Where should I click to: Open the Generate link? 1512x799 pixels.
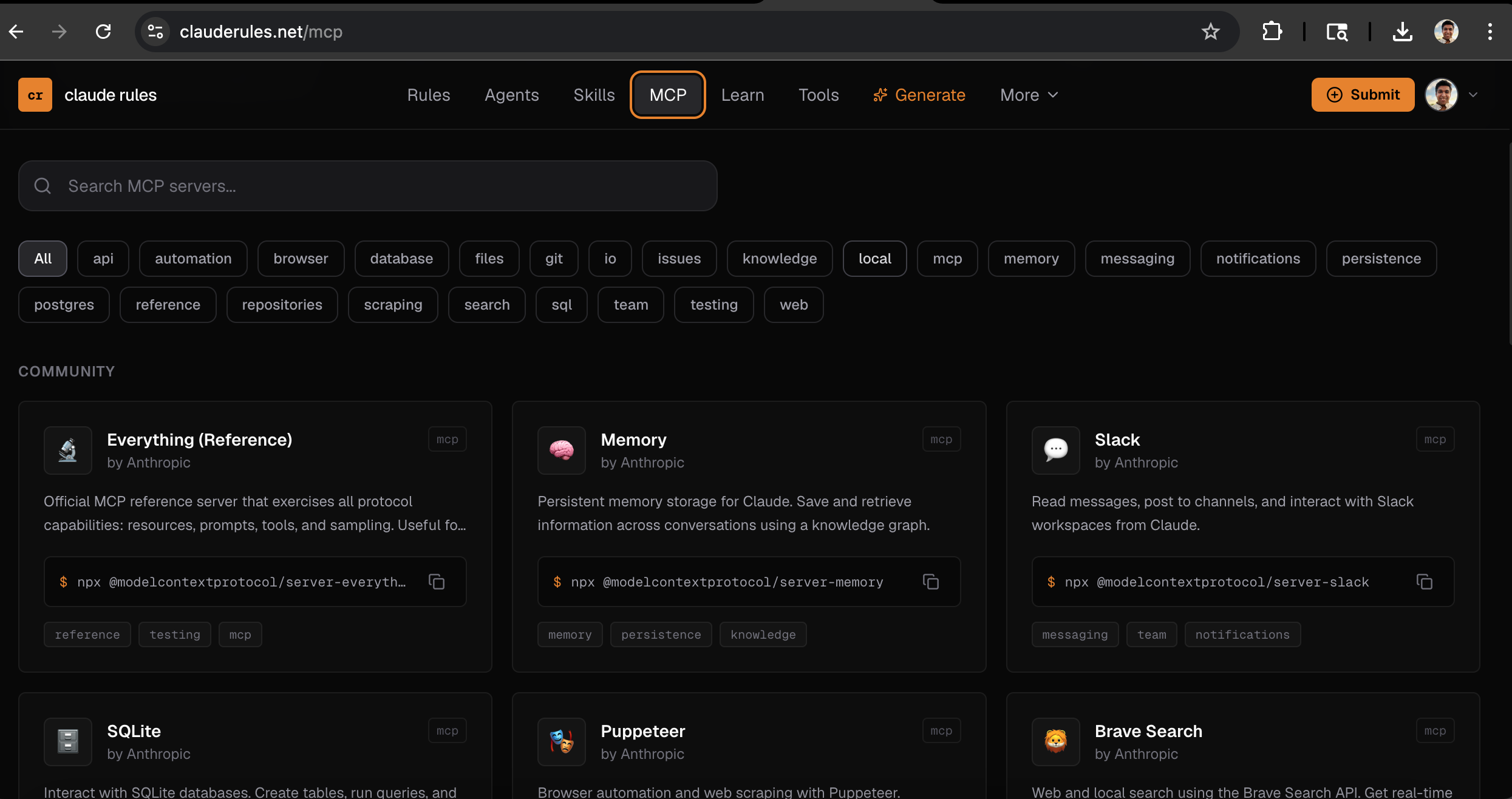point(919,95)
